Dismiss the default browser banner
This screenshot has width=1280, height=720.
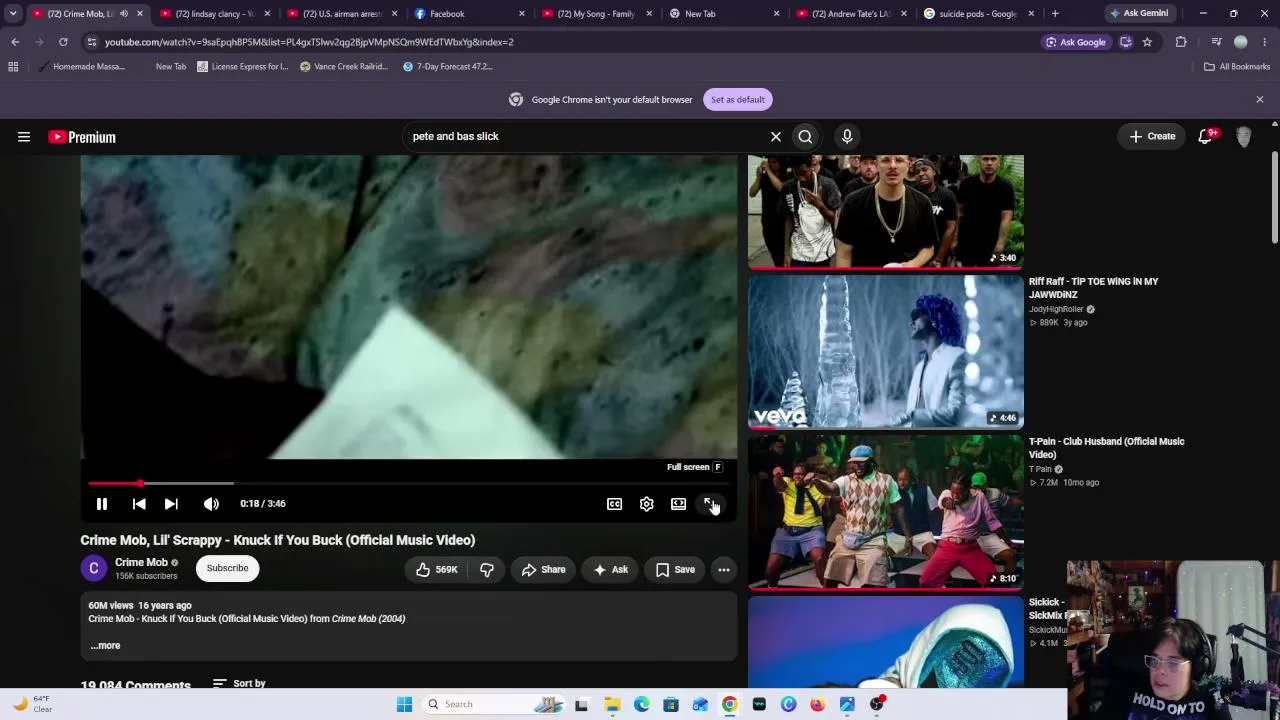coord(1260,99)
